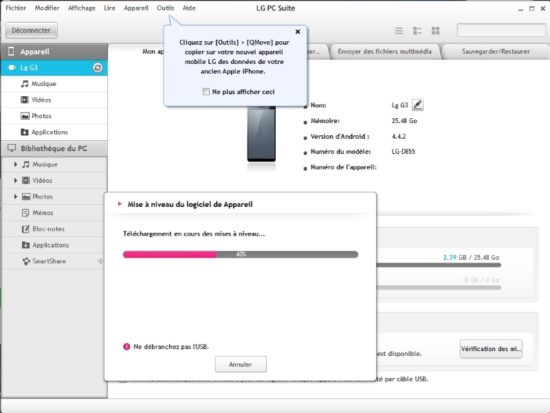550x413 pixels.
Task: Expand Musique under Bibliothèque du PC
Action: point(15,164)
